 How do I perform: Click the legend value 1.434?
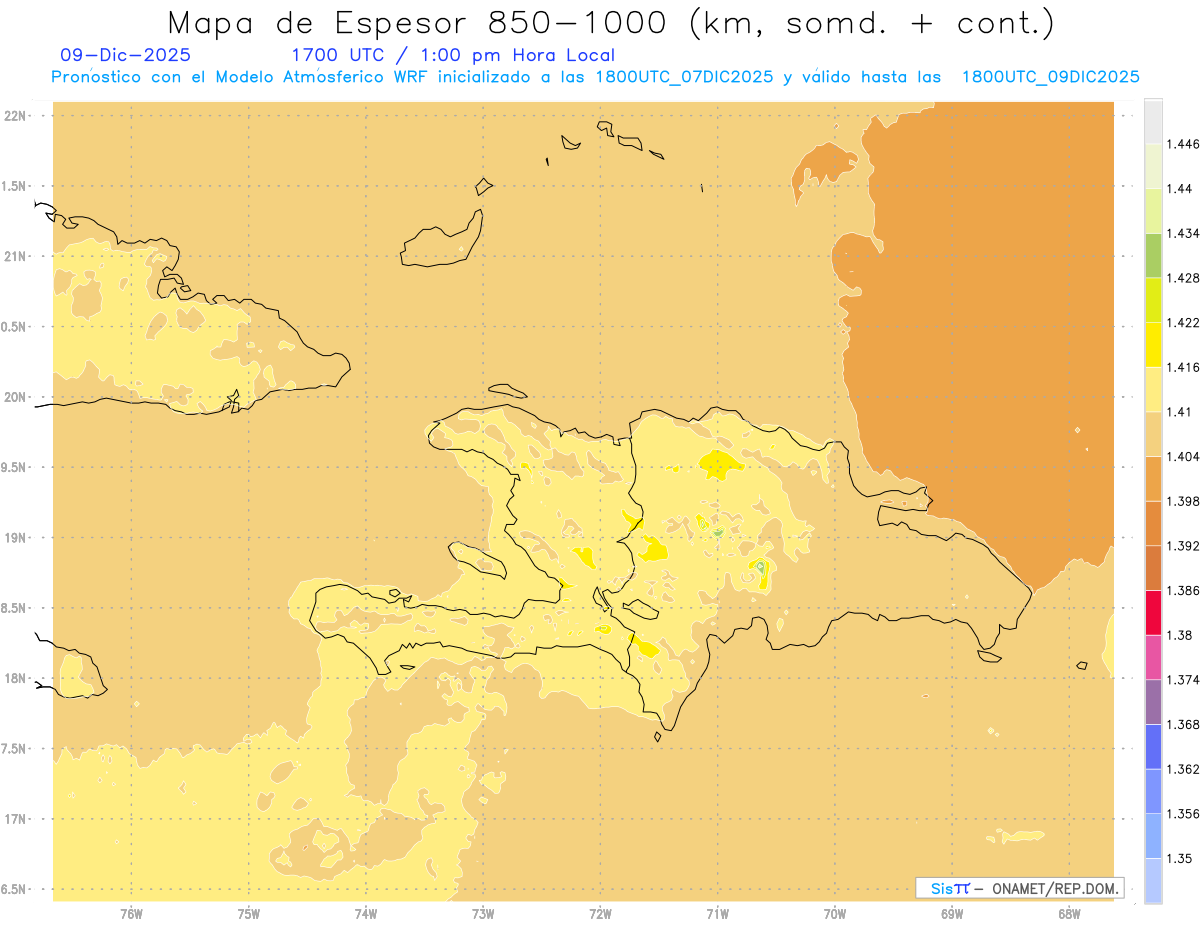tap(1182, 233)
